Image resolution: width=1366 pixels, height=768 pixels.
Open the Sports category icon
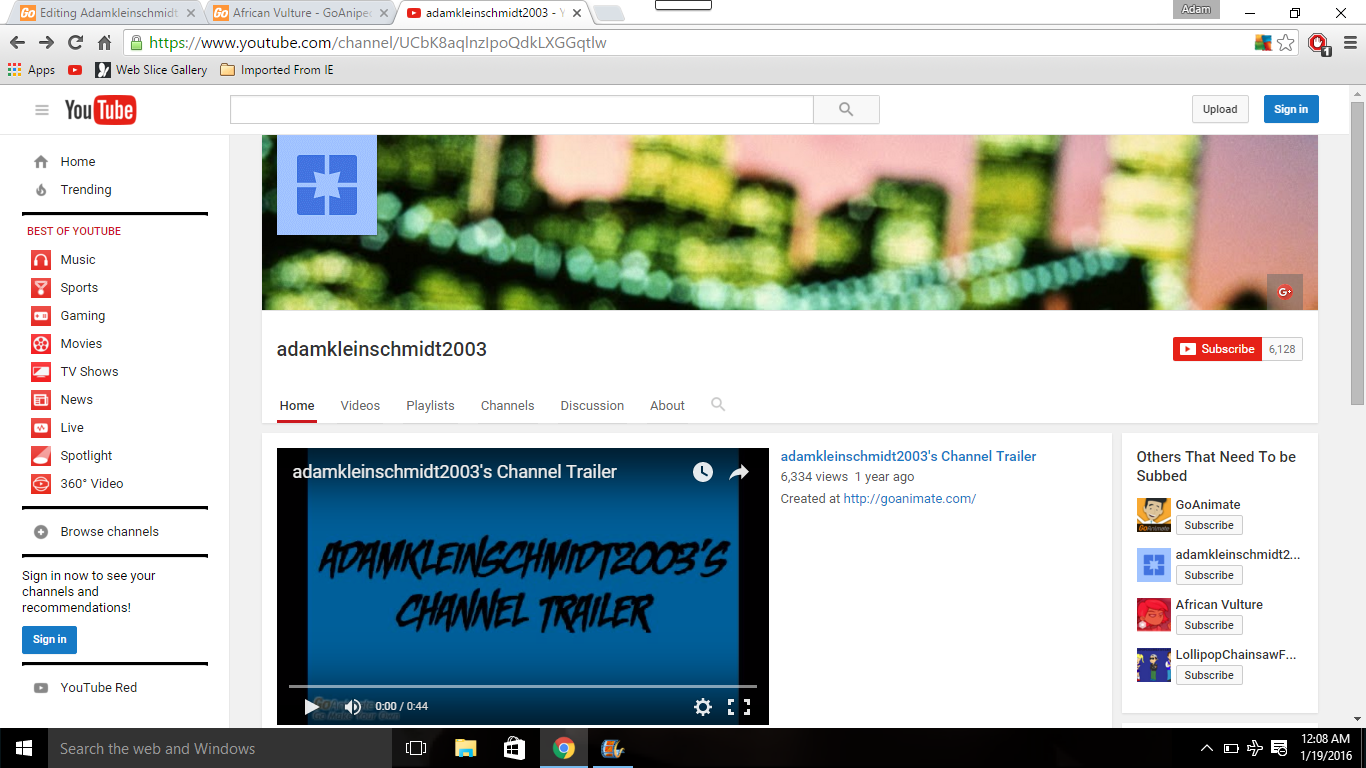pyautogui.click(x=41, y=288)
